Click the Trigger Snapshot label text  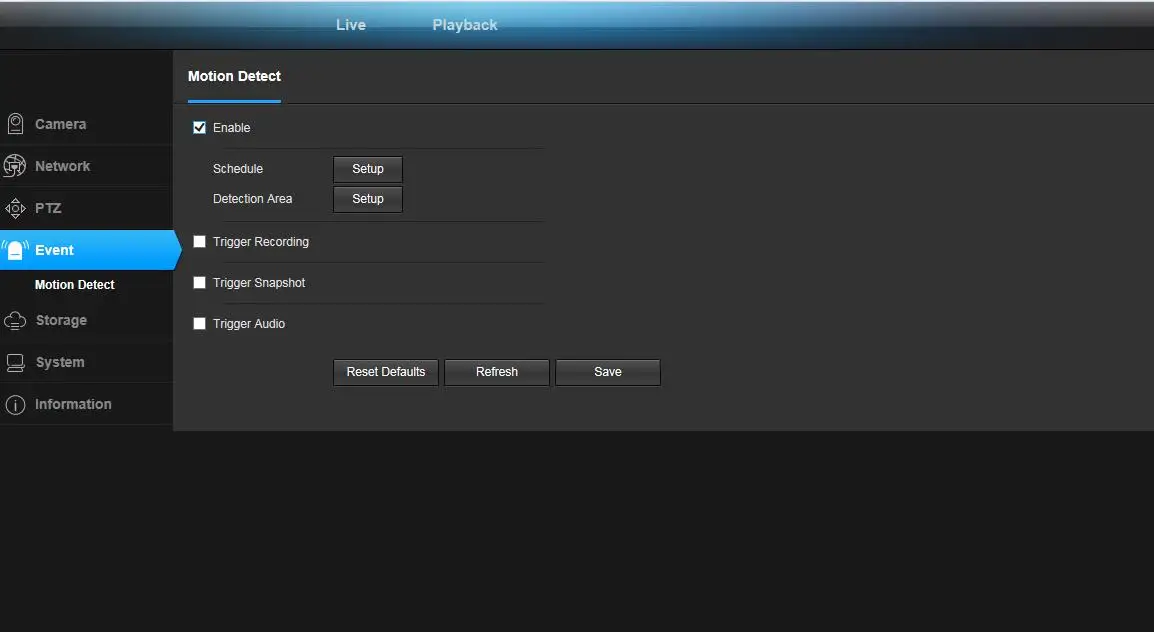click(258, 283)
